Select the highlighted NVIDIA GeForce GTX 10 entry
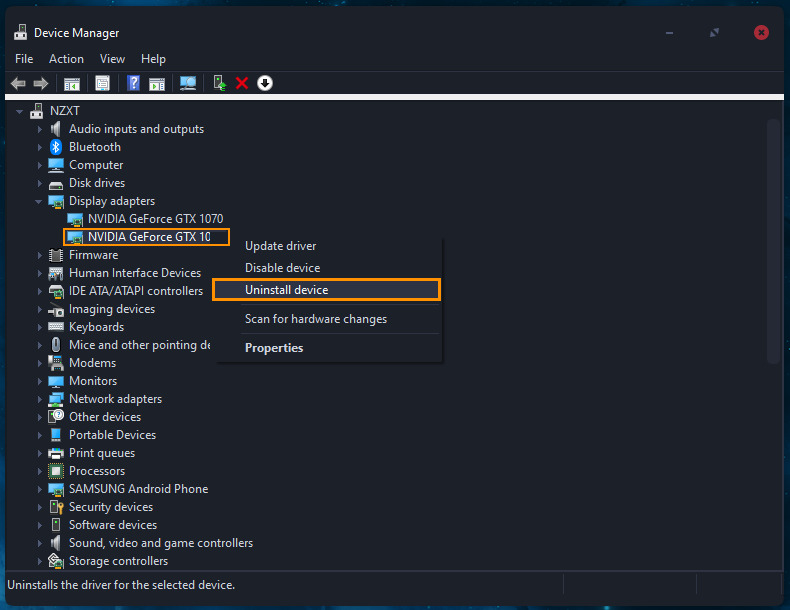Screen dimensions: 790x610 [147, 237]
